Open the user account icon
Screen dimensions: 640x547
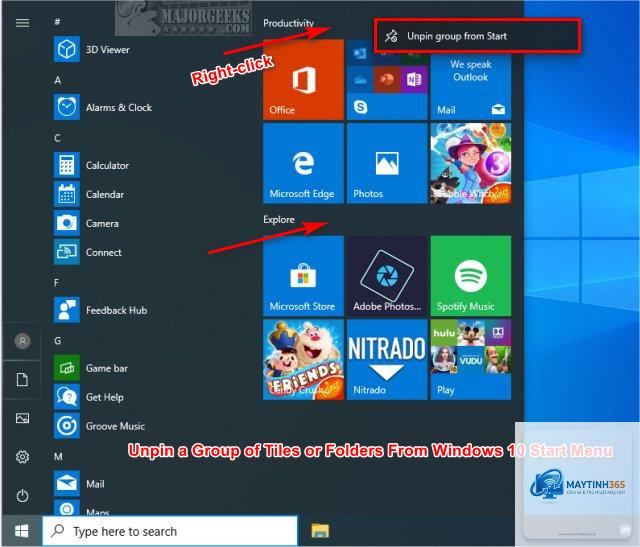22,341
